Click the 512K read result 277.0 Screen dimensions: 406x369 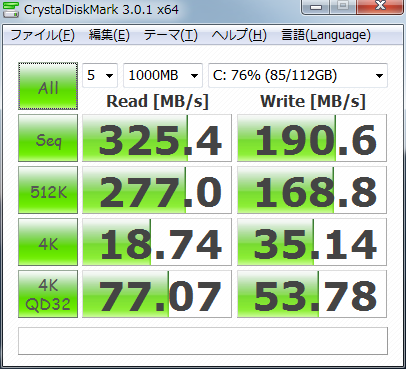pos(157,190)
